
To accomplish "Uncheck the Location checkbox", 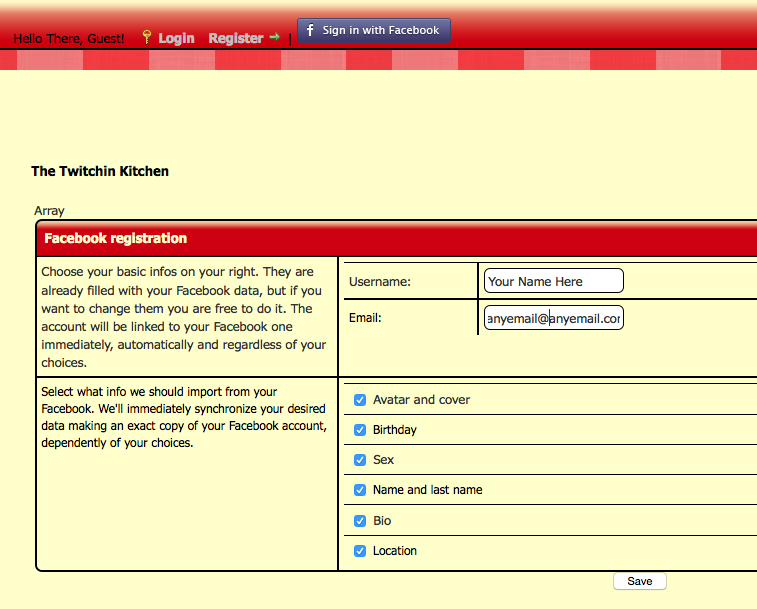I will click(x=360, y=551).
